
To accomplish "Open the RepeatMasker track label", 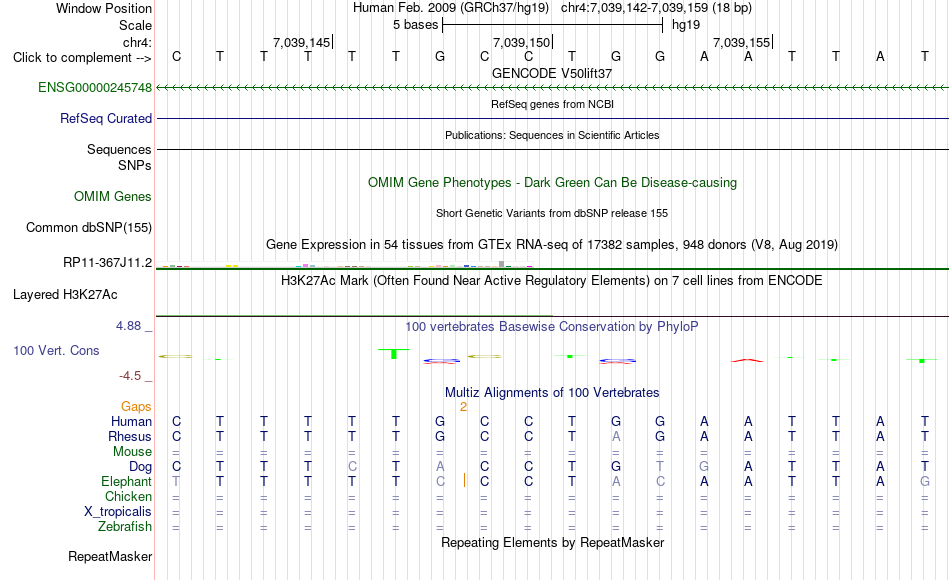I will (110, 556).
